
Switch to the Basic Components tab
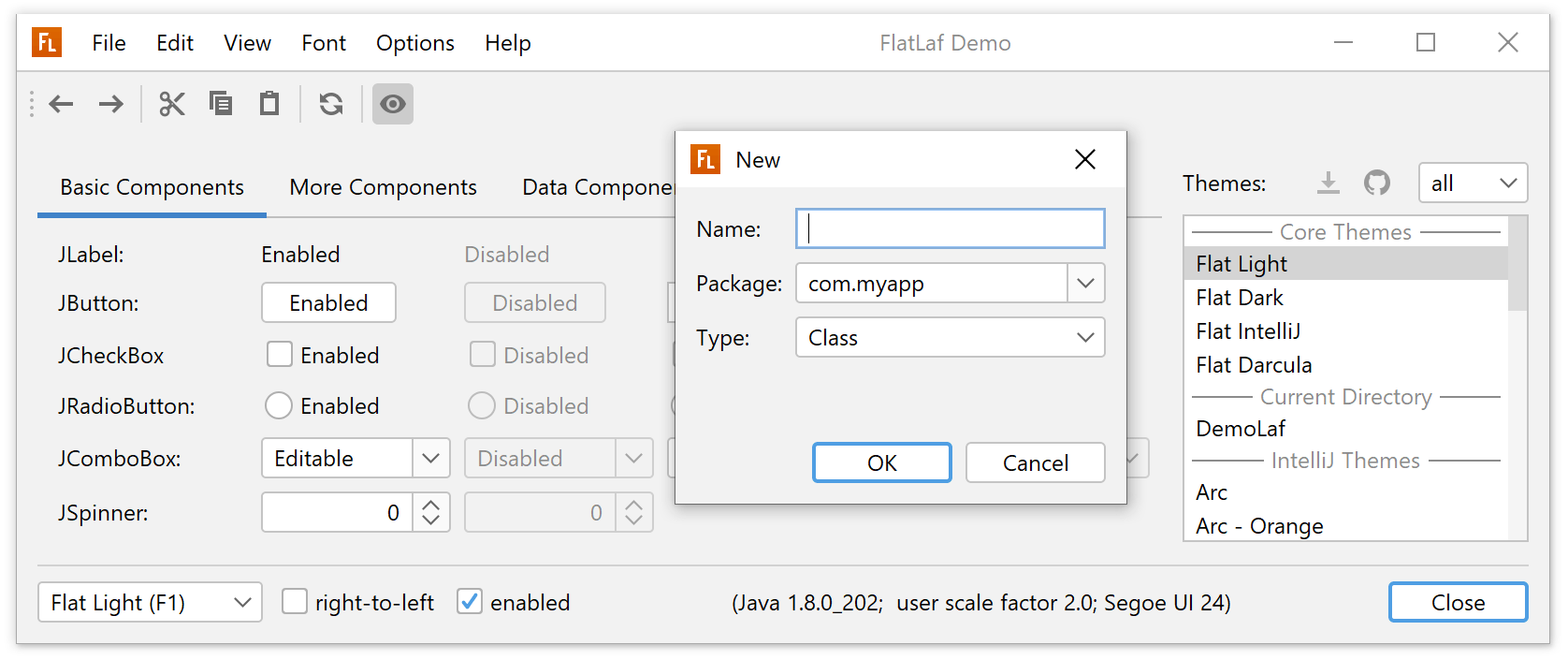point(152,187)
